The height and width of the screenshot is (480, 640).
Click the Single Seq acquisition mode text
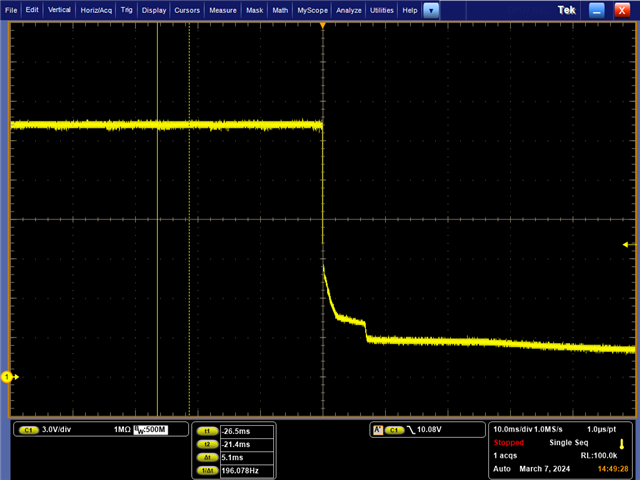[x=569, y=442]
